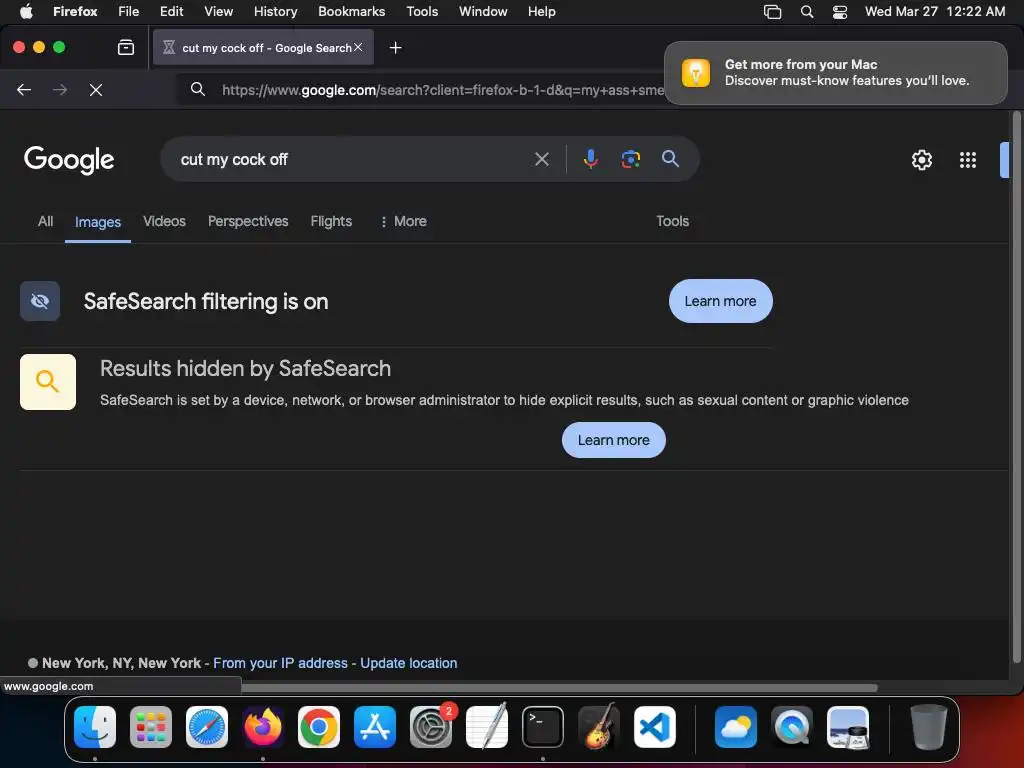Launch Google Chrome from the Dock
Image resolution: width=1024 pixels, height=768 pixels.
[319, 727]
